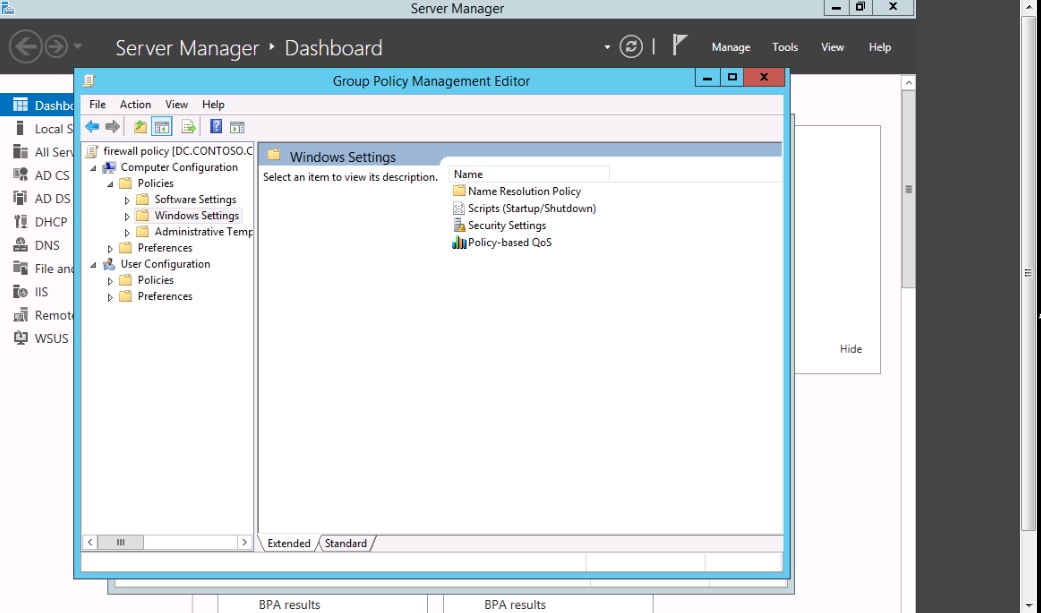
Task: Click the Scripts (Startup/Shutdown) icon
Action: 459,208
